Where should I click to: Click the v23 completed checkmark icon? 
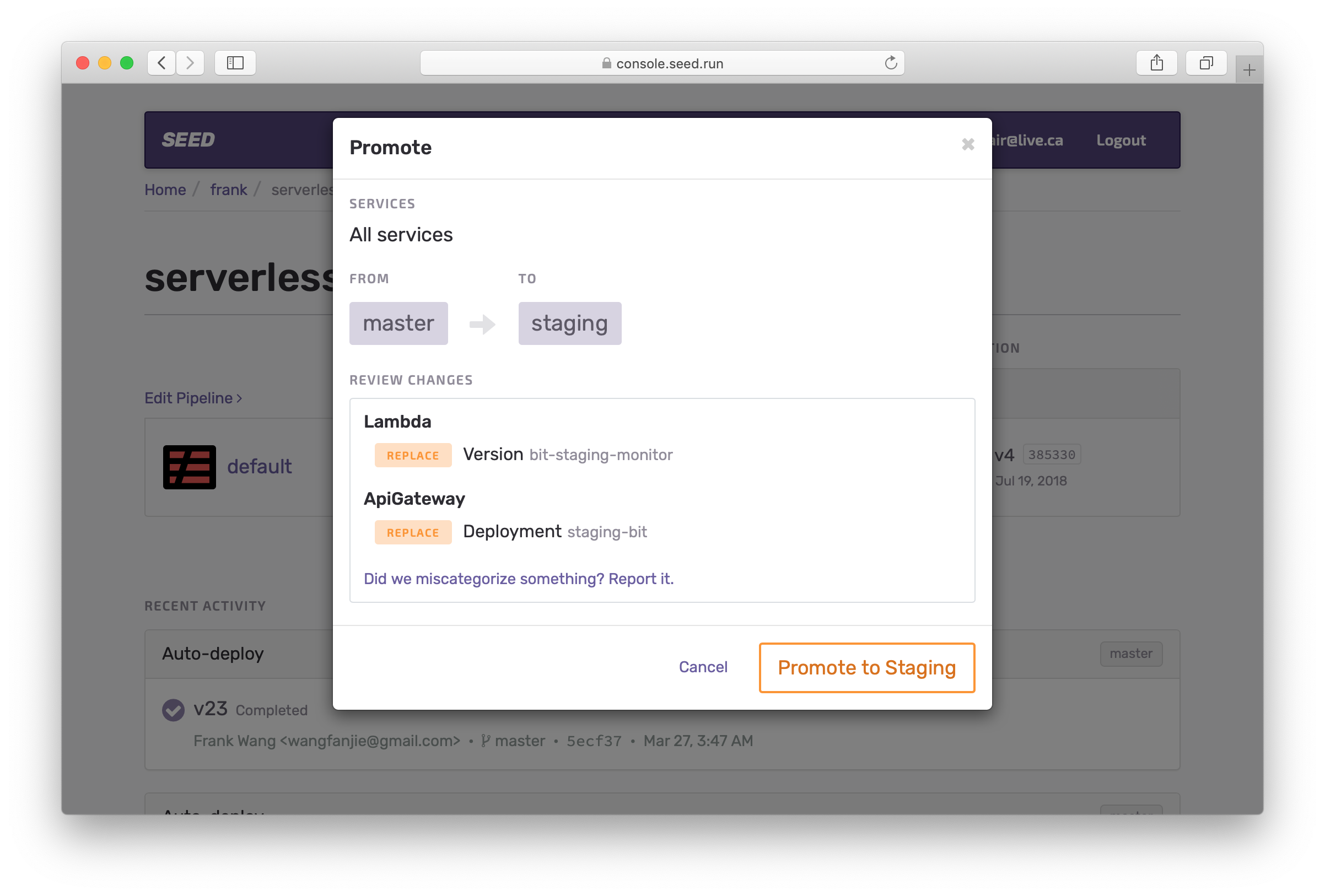[x=173, y=710]
